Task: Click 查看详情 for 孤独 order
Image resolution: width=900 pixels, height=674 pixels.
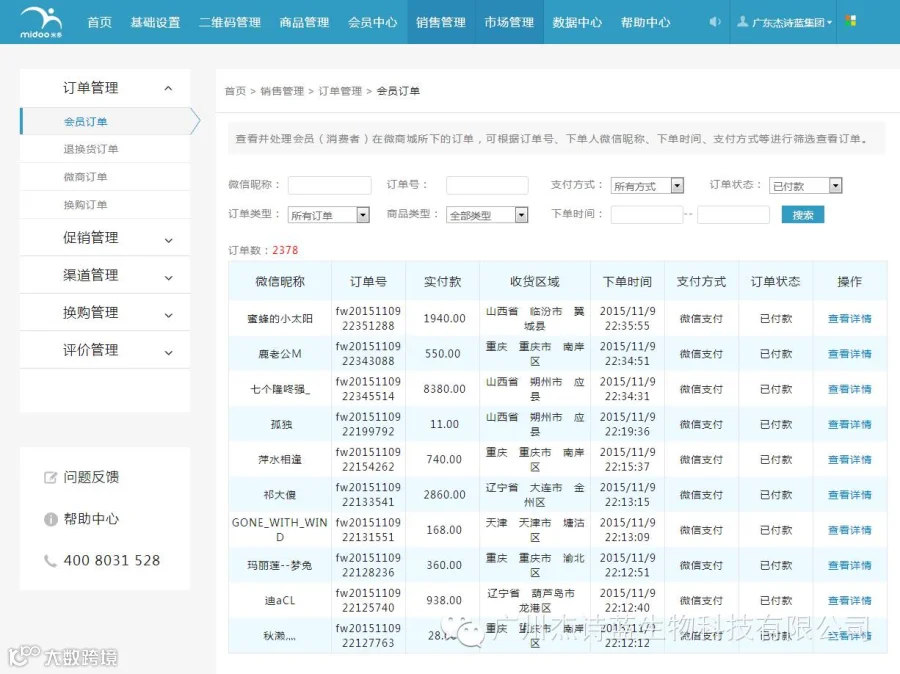Action: pos(849,424)
